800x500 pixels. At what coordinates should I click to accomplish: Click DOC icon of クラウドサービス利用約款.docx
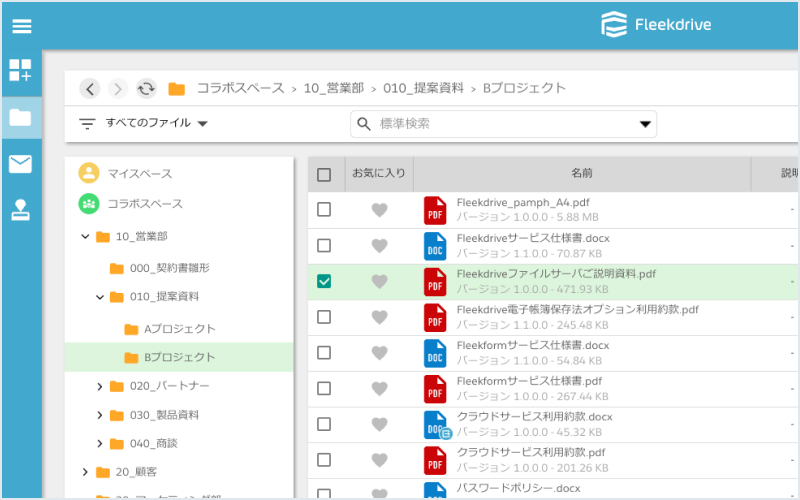[x=436, y=425]
